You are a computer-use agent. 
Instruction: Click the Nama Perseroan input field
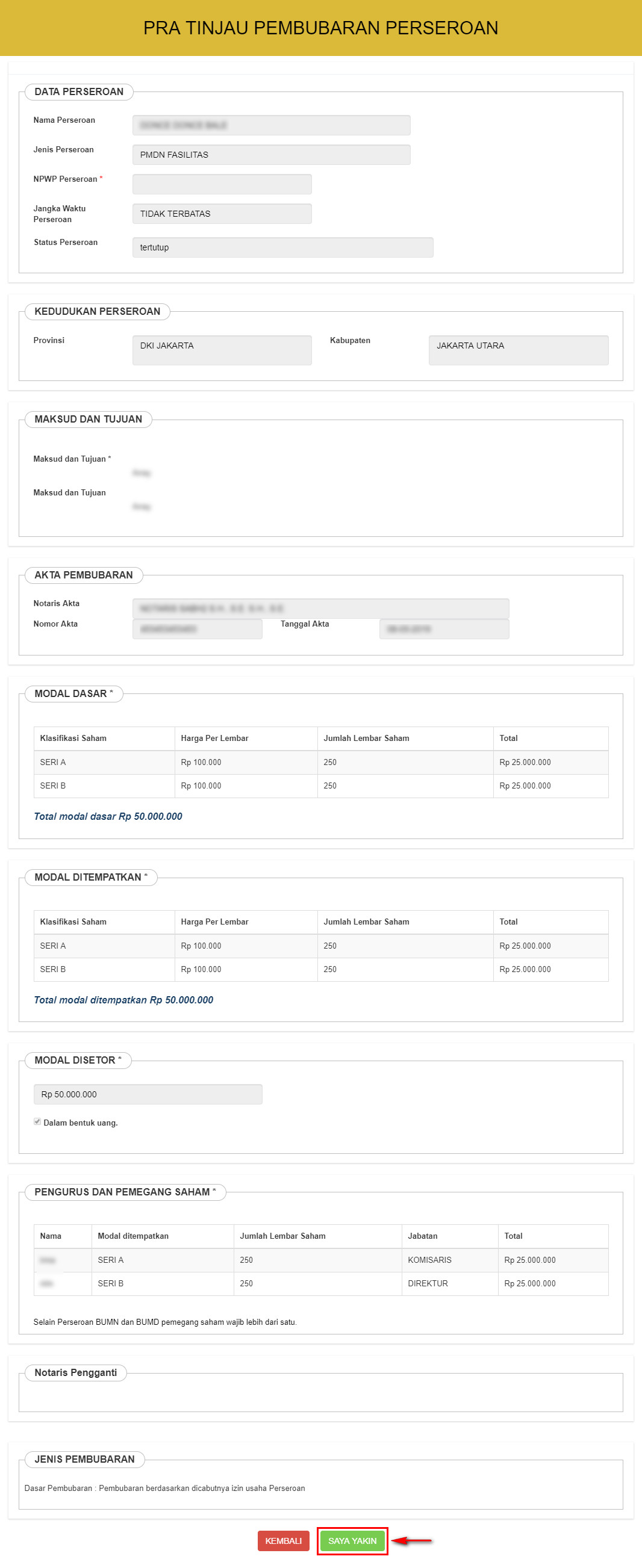pos(271,125)
